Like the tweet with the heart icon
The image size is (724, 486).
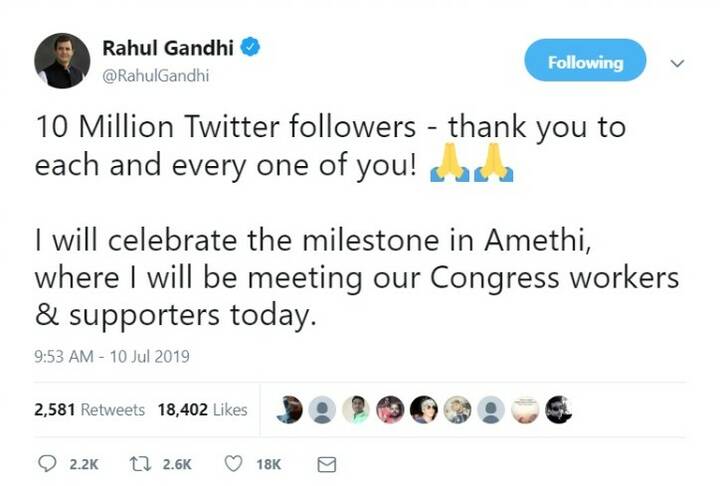coord(233,464)
